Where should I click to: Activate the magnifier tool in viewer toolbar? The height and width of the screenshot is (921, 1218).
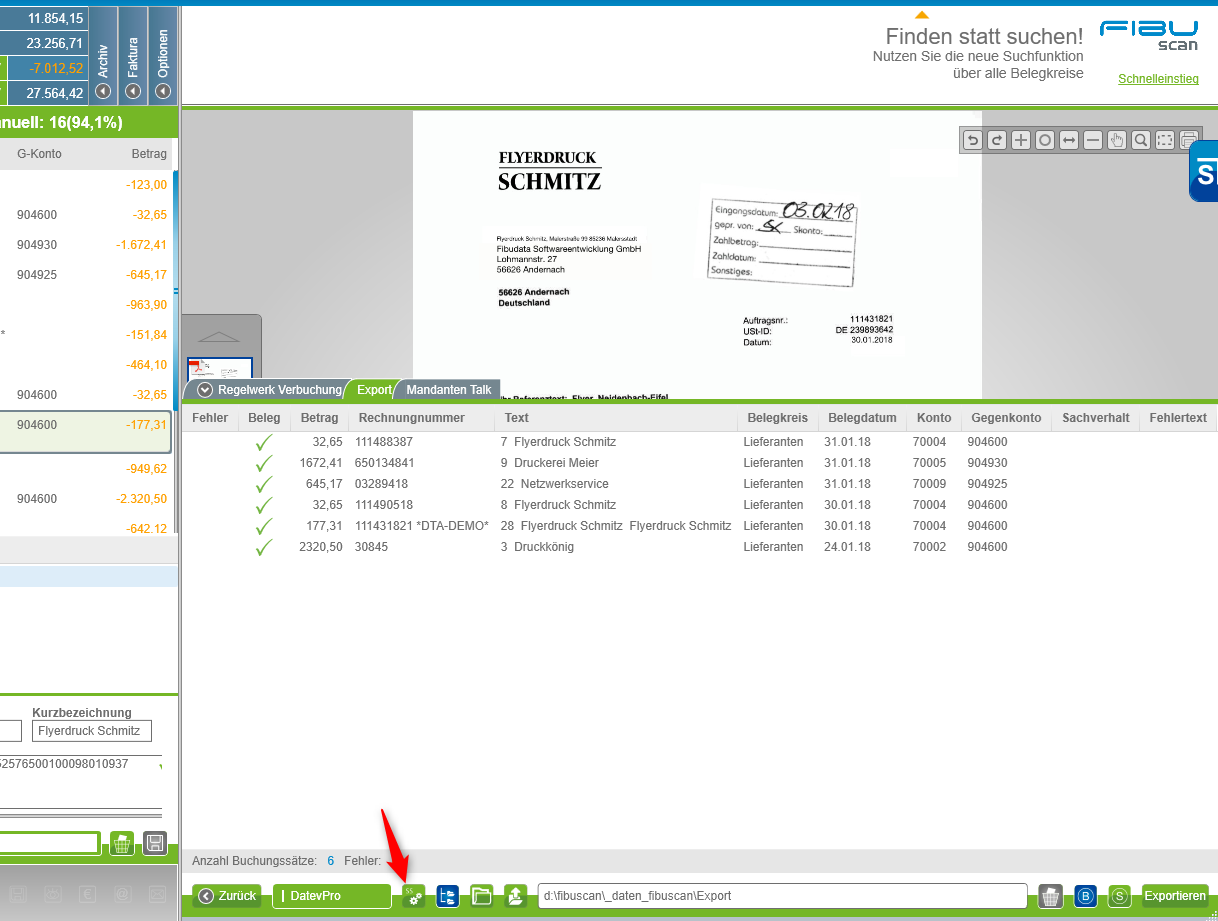[1141, 141]
